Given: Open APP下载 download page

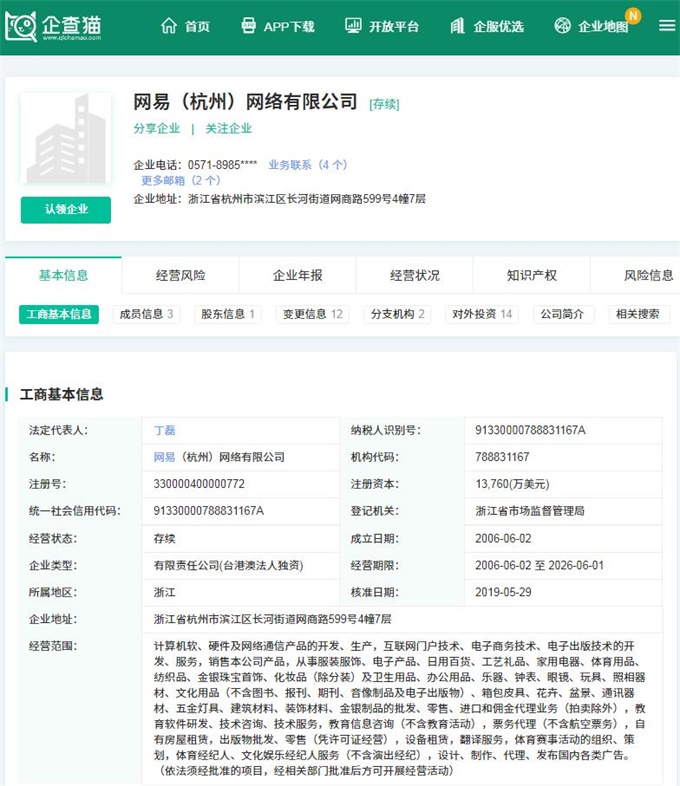Looking at the screenshot, I should (x=278, y=26).
